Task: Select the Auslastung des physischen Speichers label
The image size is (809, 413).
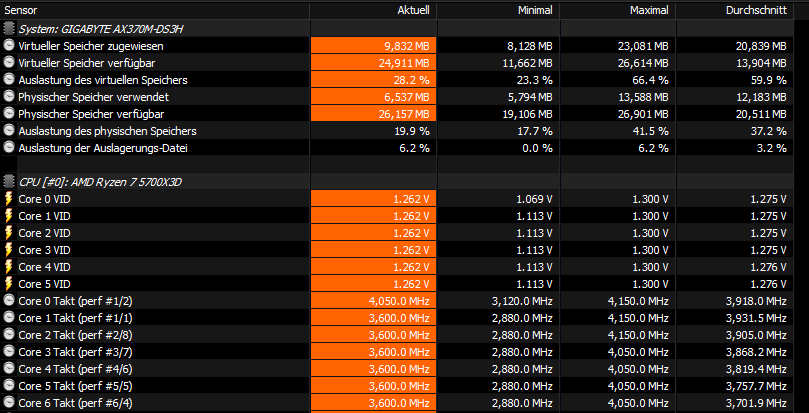Action: [107, 132]
